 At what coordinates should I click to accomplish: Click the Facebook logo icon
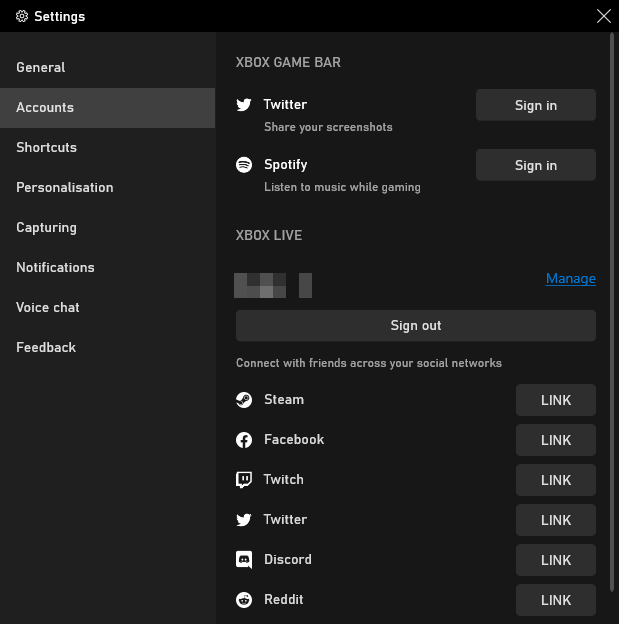pyautogui.click(x=244, y=440)
